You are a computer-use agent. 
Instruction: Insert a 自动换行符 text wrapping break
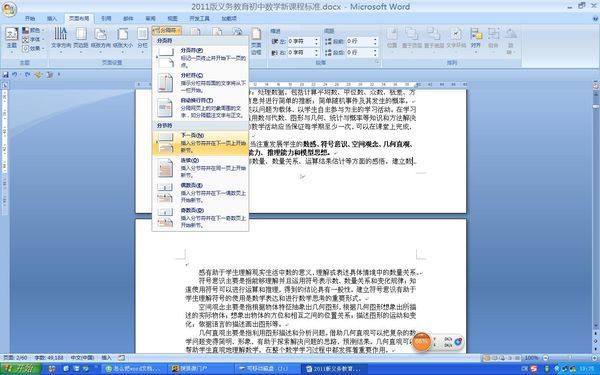pos(201,108)
